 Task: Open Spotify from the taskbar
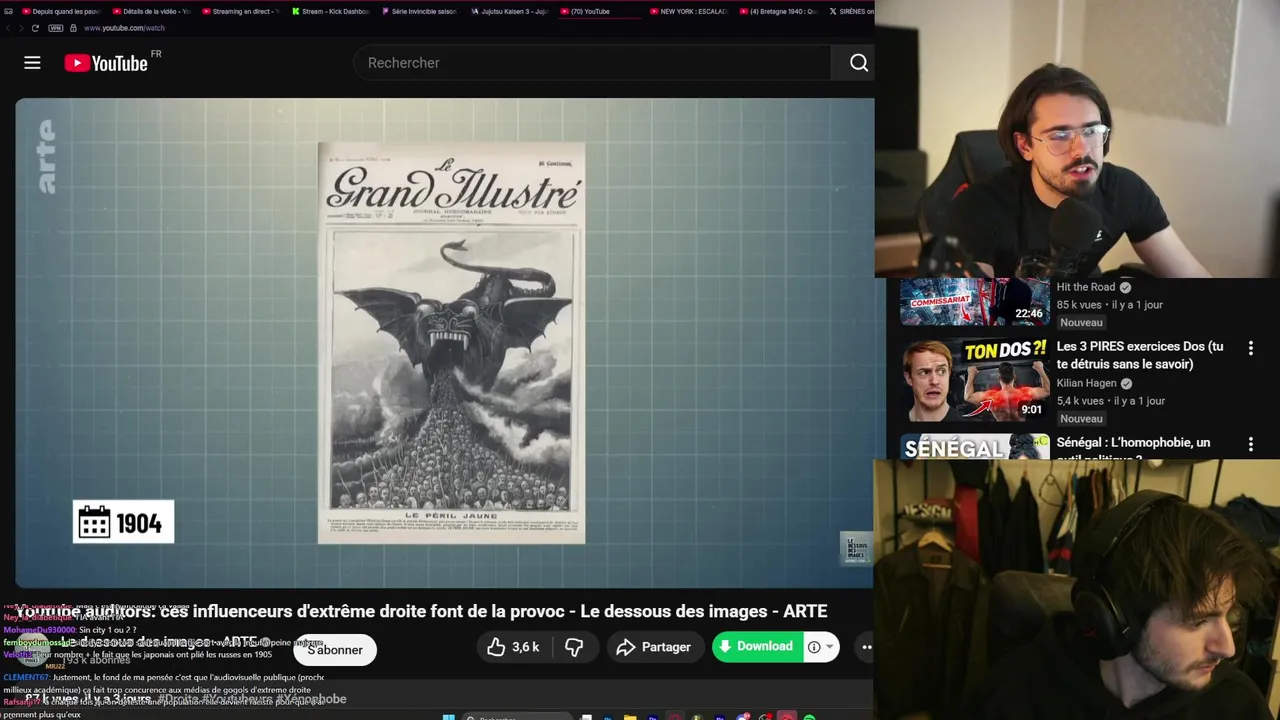point(809,716)
